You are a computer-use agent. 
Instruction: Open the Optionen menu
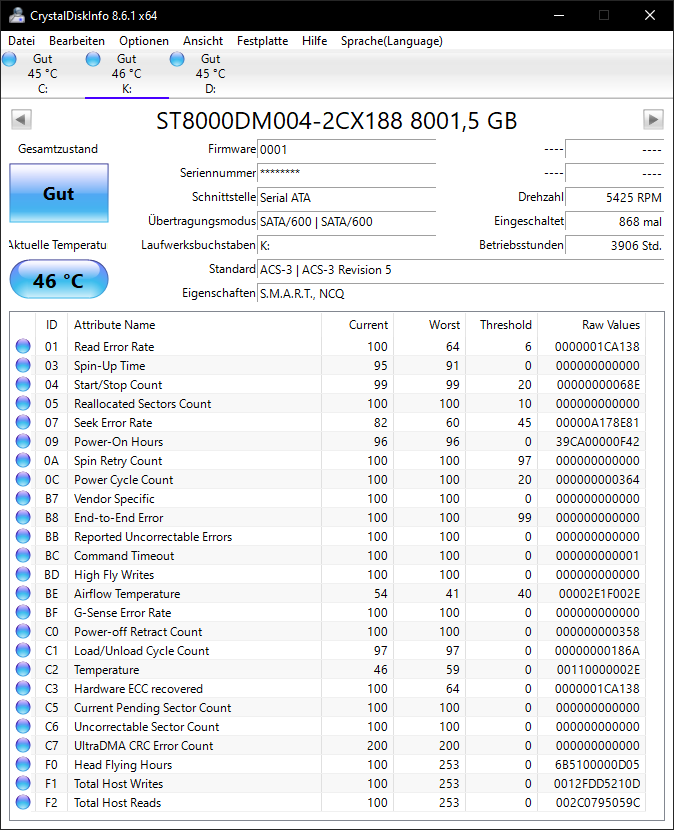(x=143, y=41)
